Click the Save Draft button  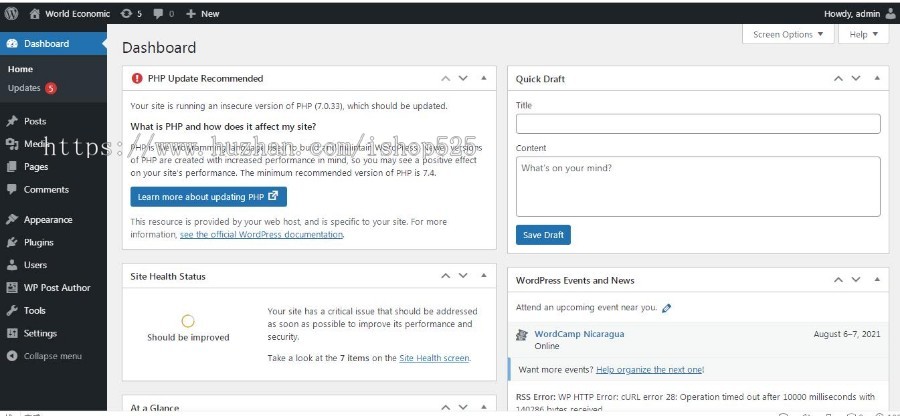pyautogui.click(x=543, y=235)
